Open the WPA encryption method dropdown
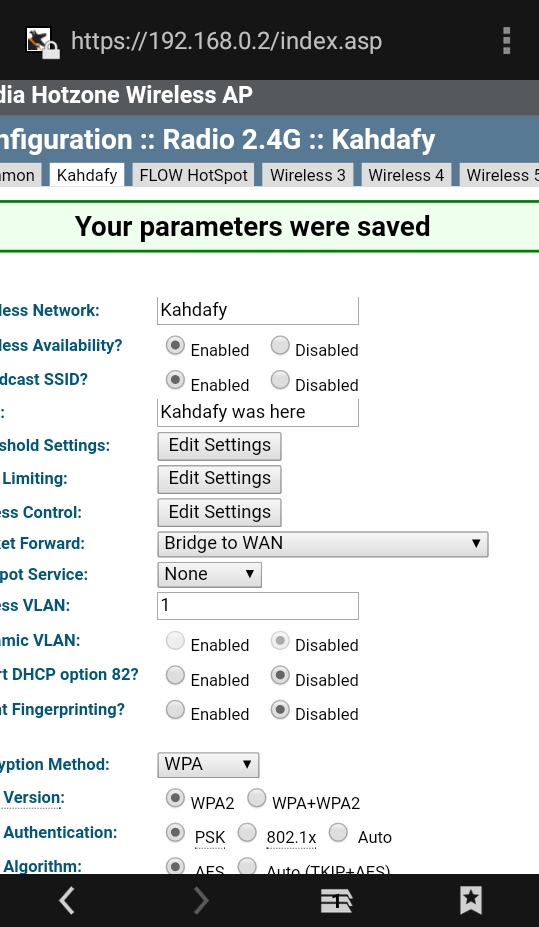This screenshot has width=539, height=927. coord(208,765)
